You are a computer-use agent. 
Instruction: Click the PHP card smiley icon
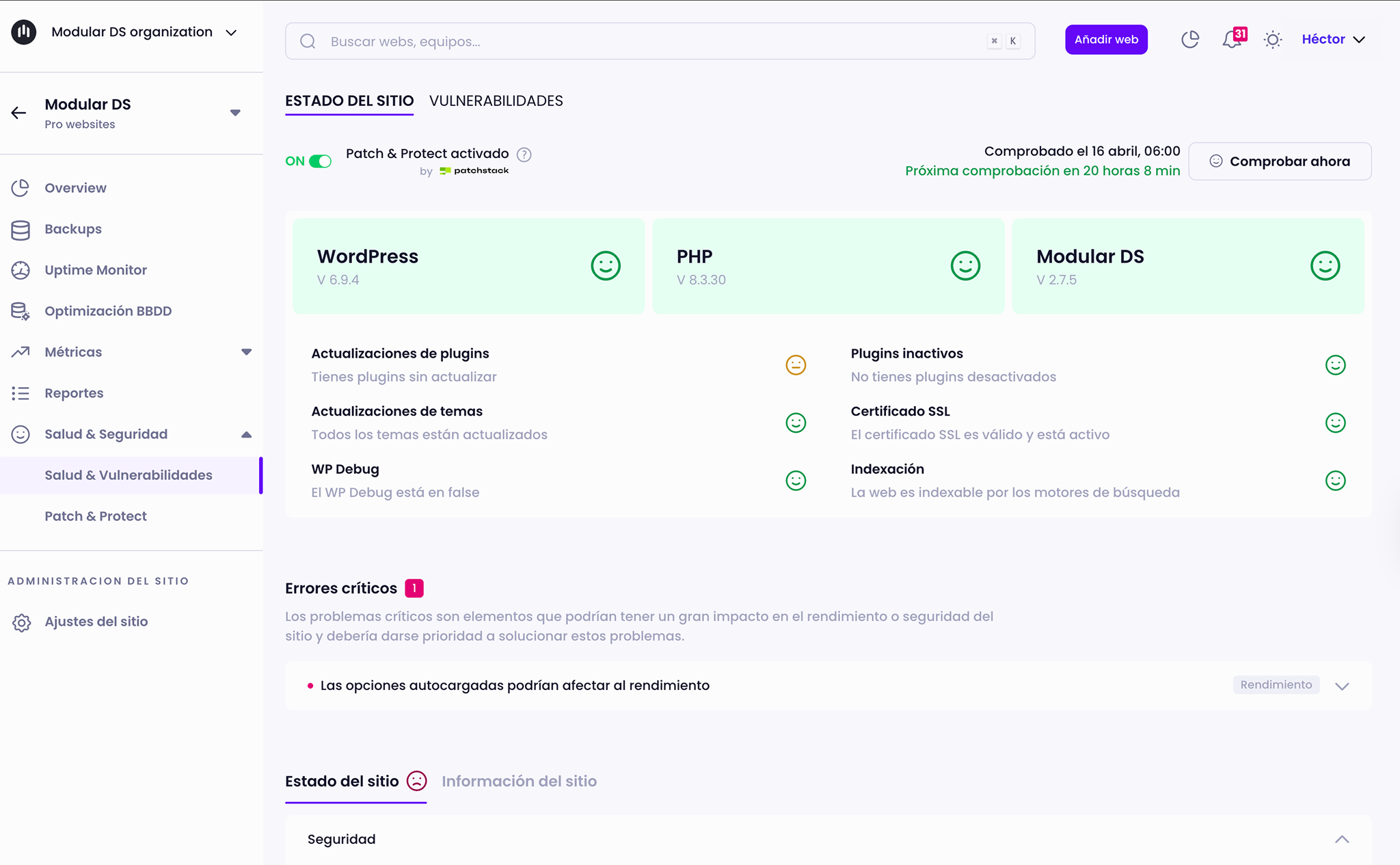[x=965, y=266]
